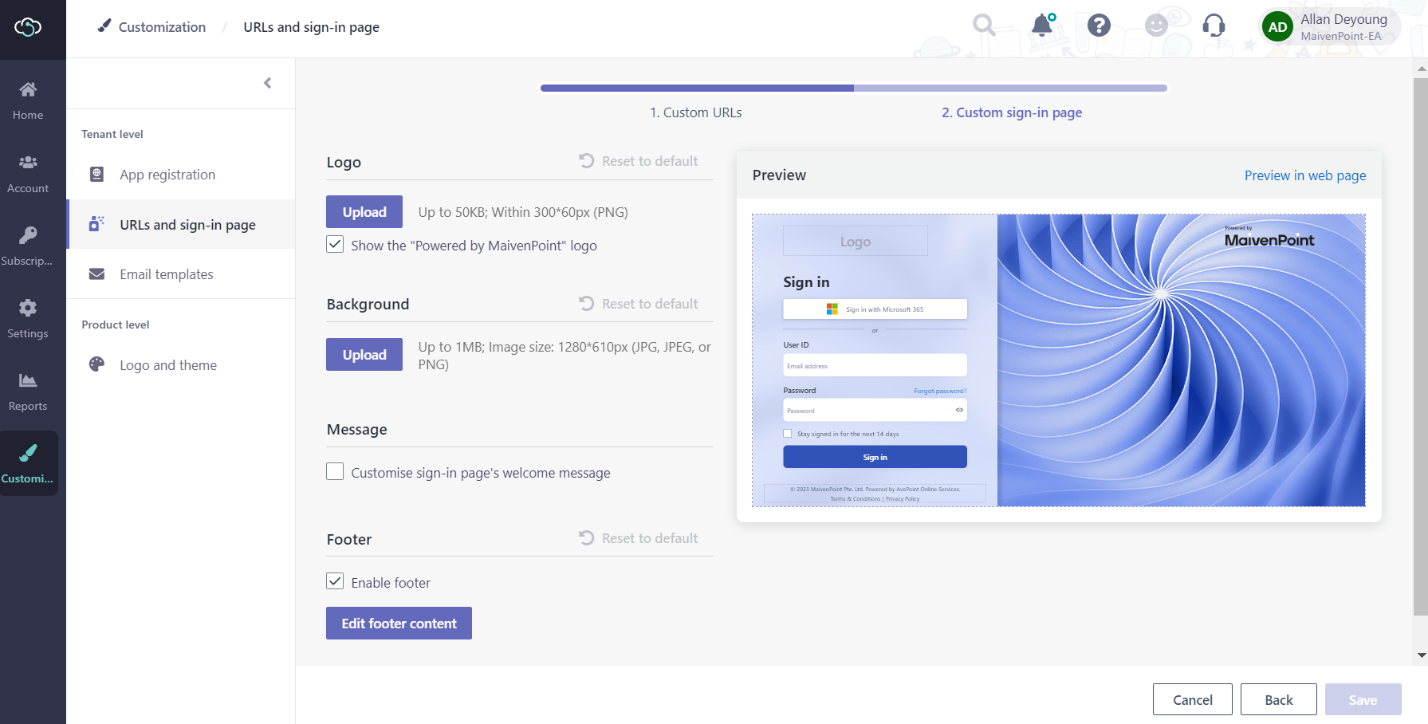Open App registration menu item

pyautogui.click(x=181, y=174)
